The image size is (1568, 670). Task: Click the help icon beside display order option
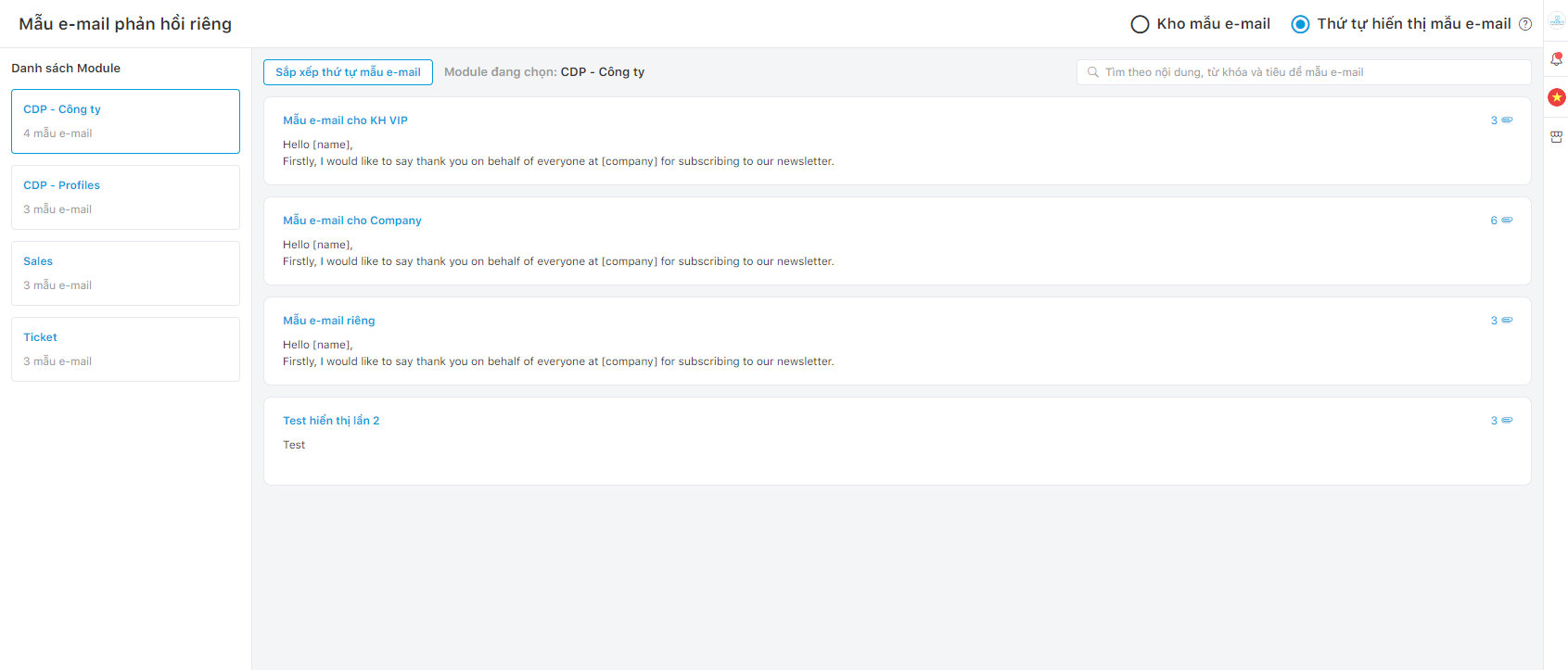tap(1525, 24)
